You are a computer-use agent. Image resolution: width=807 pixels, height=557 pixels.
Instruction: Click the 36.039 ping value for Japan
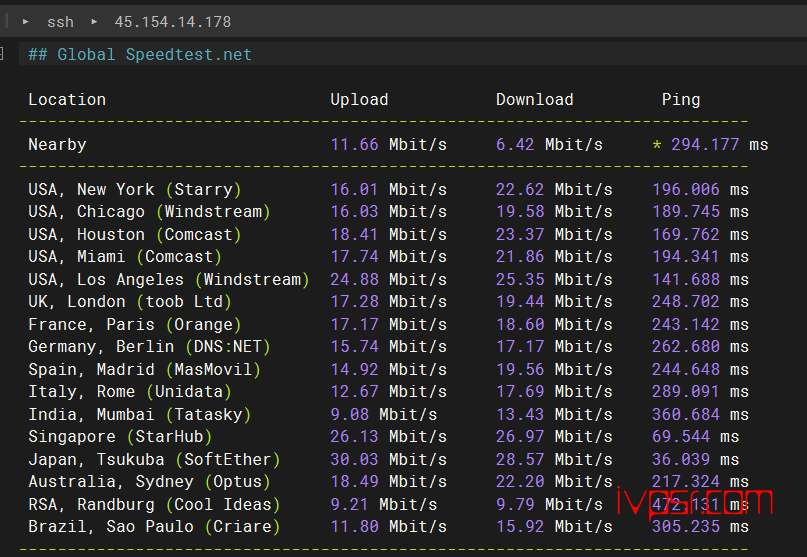click(680, 459)
